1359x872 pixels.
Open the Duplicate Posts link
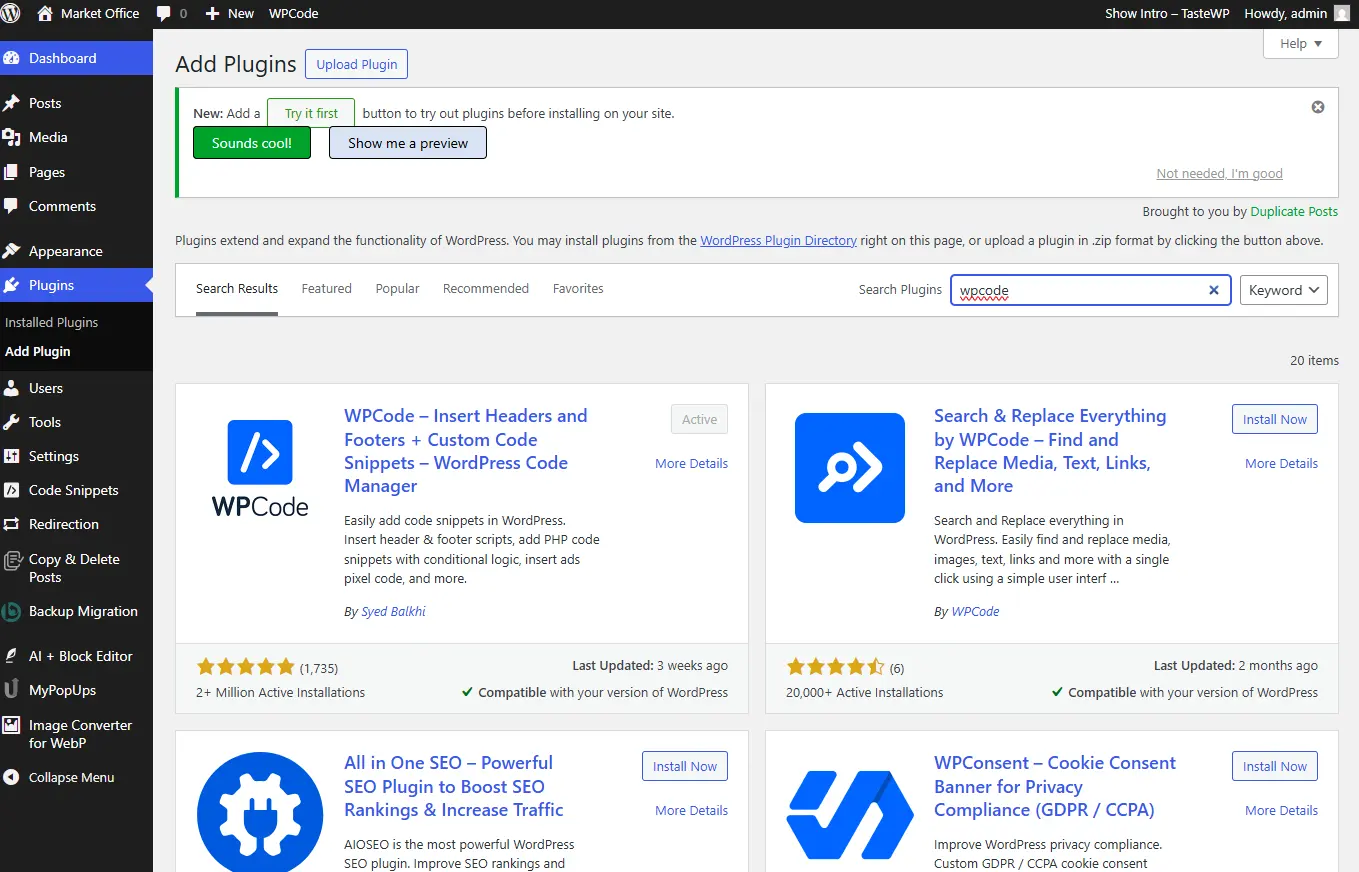click(x=1294, y=211)
